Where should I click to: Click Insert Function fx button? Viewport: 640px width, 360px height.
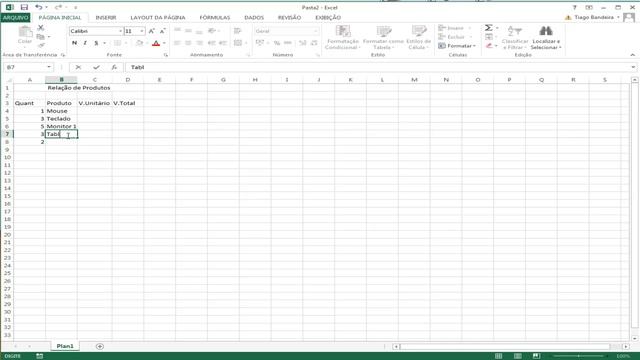tap(114, 67)
